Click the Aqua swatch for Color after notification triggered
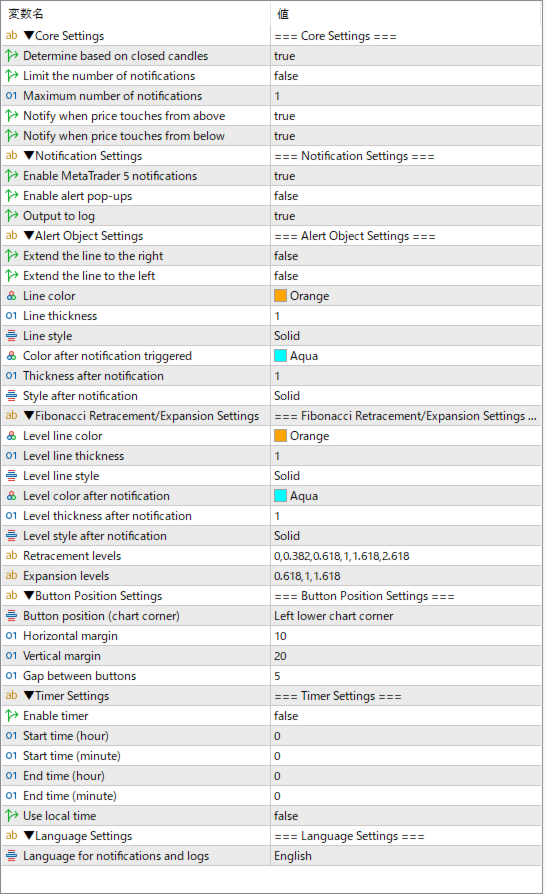Viewport: 545px width, 894px height. 280,356
